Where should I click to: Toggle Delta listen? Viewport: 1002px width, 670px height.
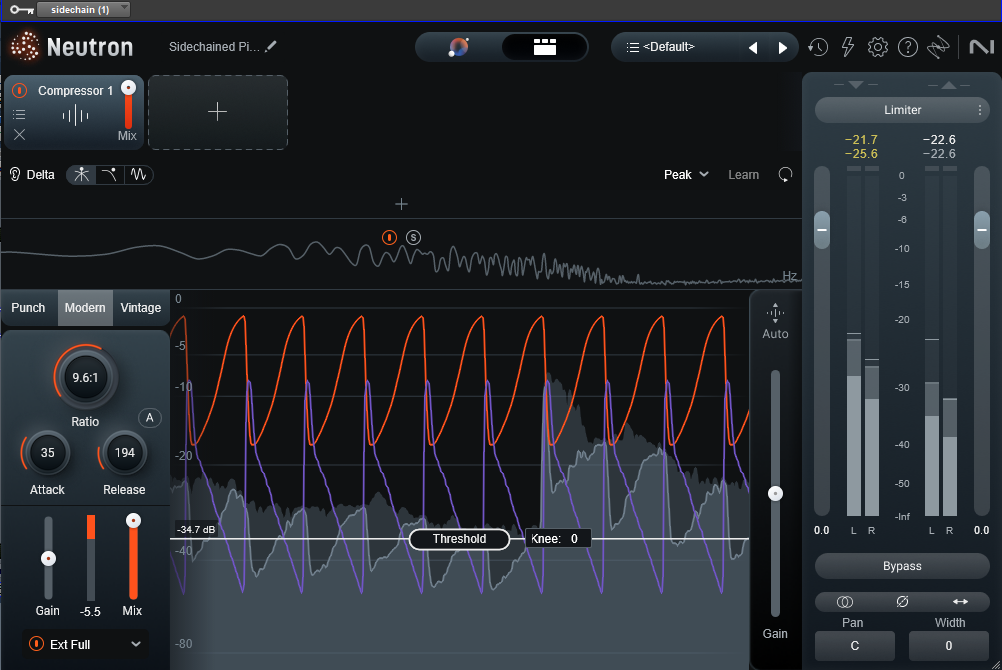point(32,175)
